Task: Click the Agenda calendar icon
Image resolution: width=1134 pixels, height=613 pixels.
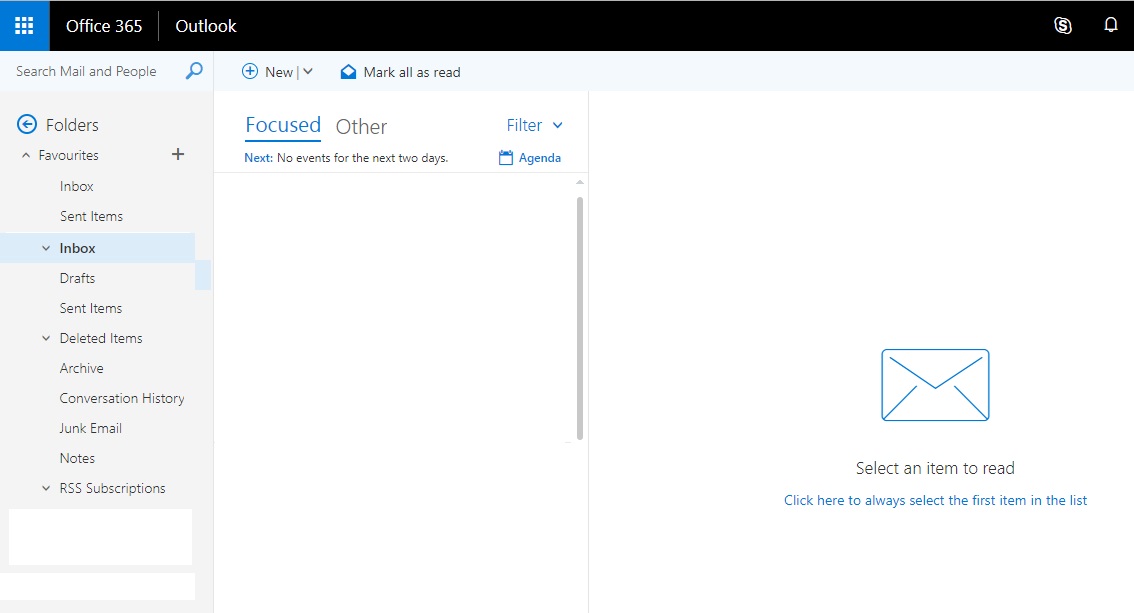Action: 506,158
